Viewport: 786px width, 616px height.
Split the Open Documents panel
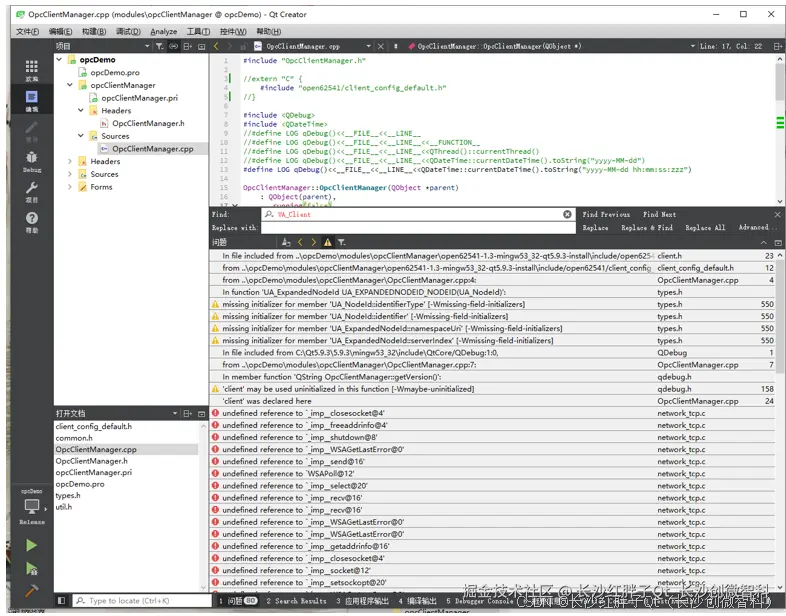tap(187, 414)
